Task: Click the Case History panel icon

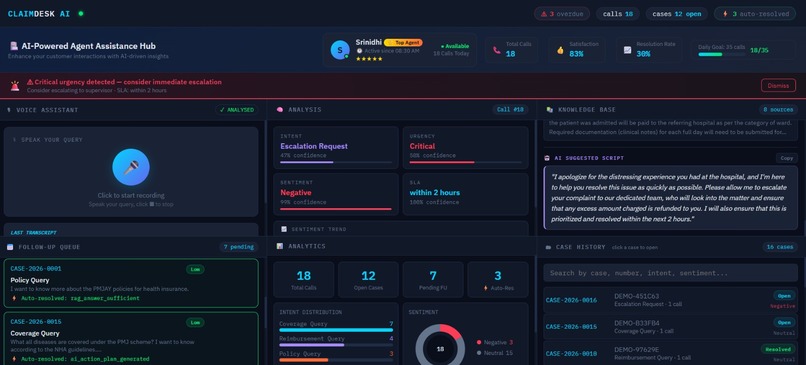Action: pos(548,247)
